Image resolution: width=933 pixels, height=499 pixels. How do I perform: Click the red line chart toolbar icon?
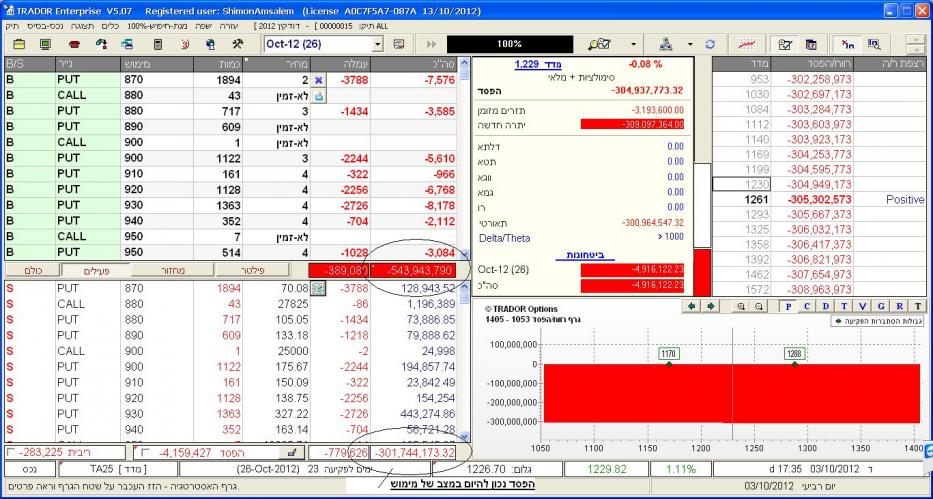(745, 45)
